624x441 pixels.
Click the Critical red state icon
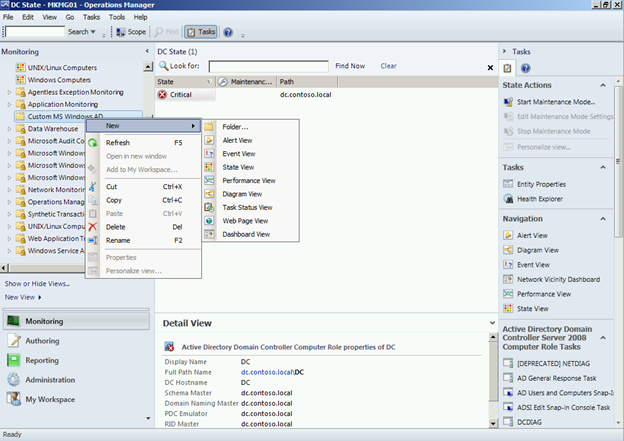tap(162, 95)
